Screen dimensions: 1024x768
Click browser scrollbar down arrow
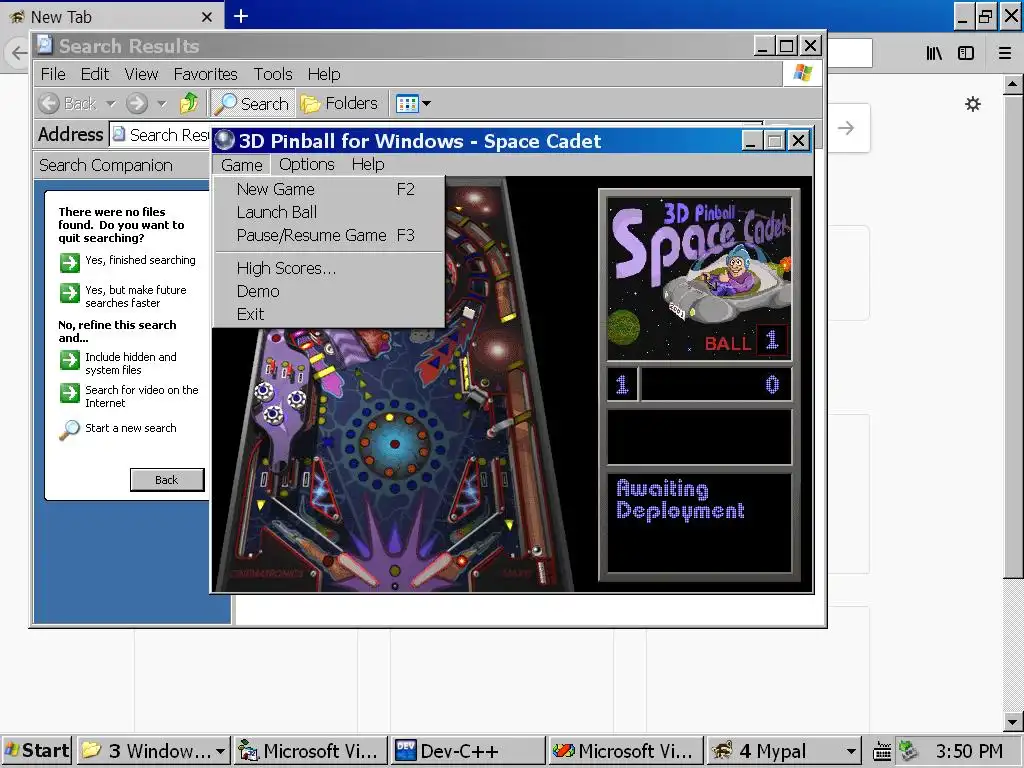1012,722
